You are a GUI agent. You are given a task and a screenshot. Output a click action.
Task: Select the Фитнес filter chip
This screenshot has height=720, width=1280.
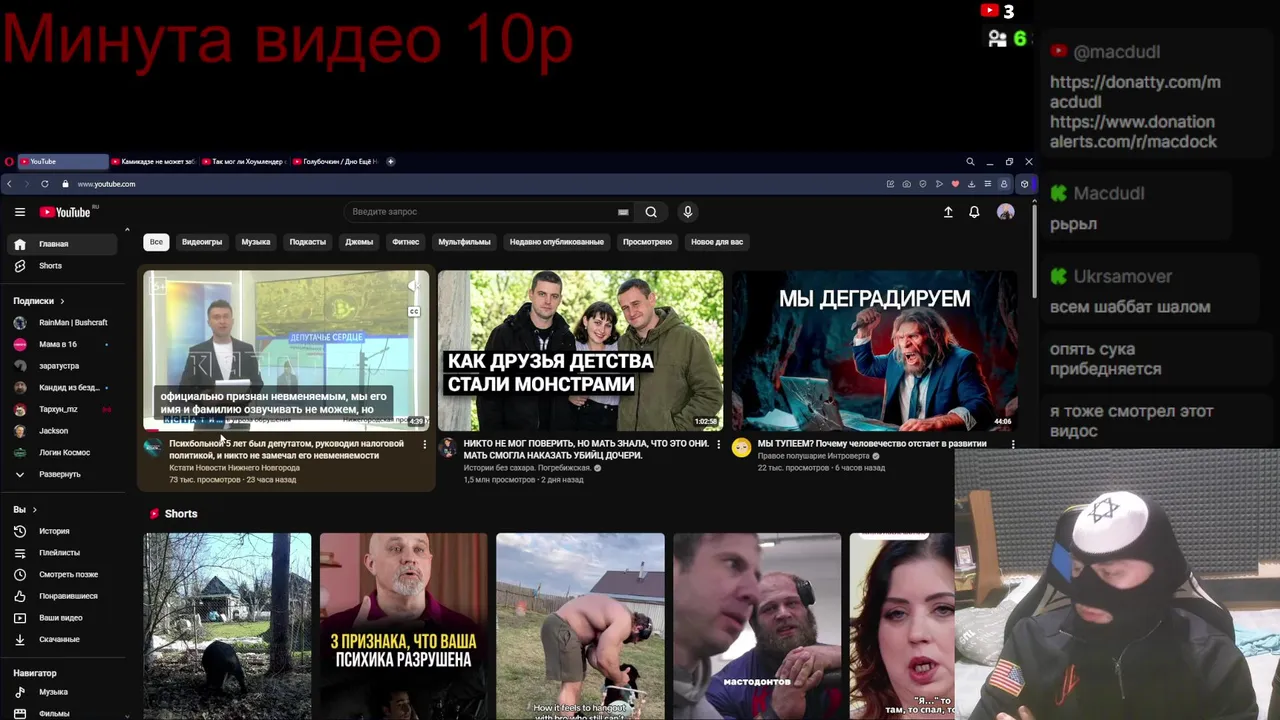pos(406,242)
